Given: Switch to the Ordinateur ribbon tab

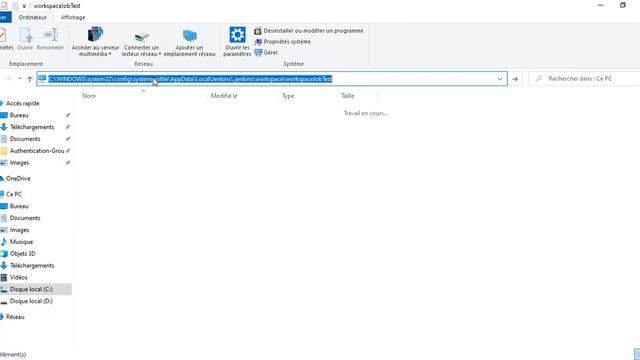Looking at the screenshot, I should coord(33,18).
